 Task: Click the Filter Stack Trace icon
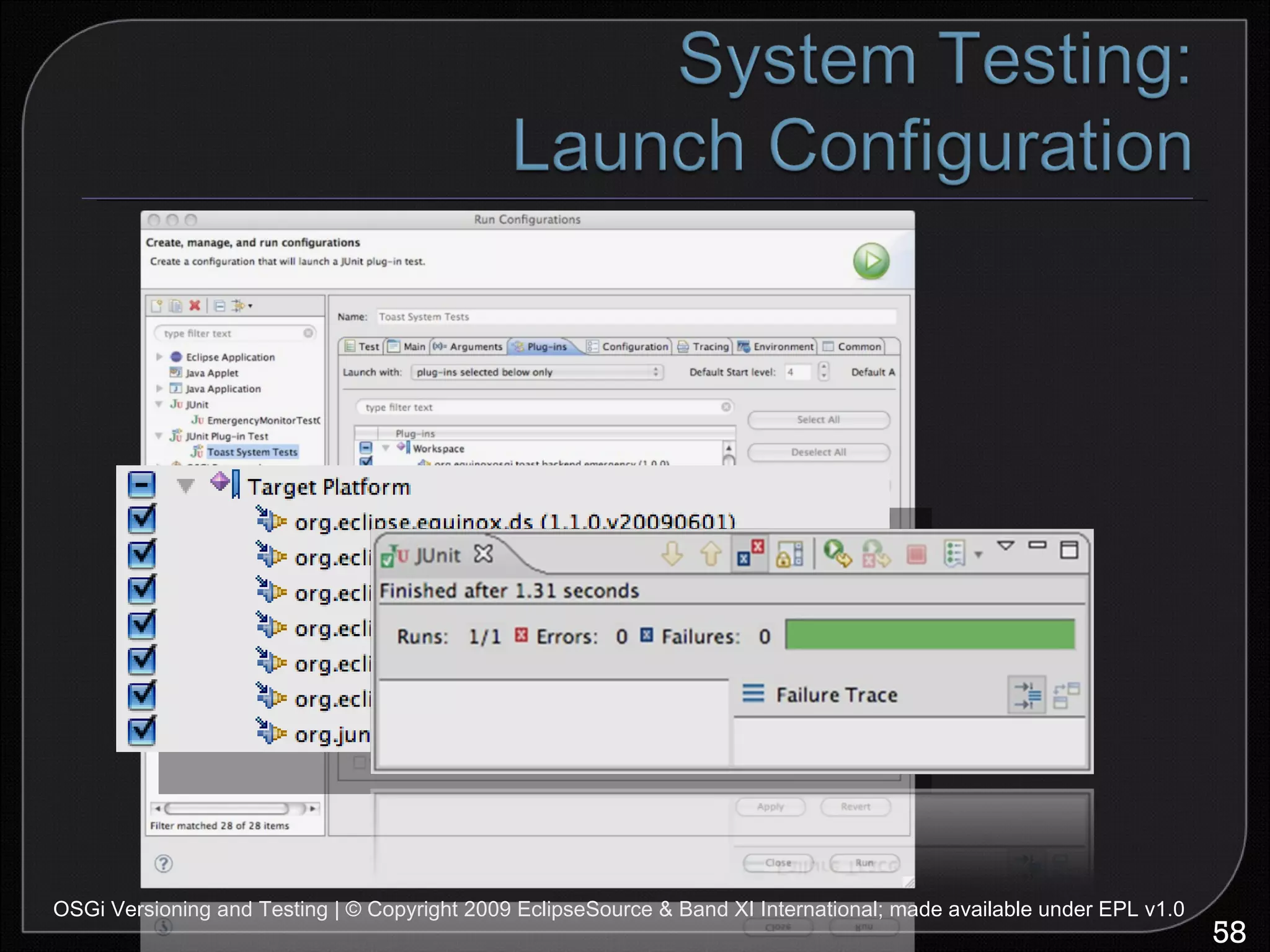[1027, 695]
